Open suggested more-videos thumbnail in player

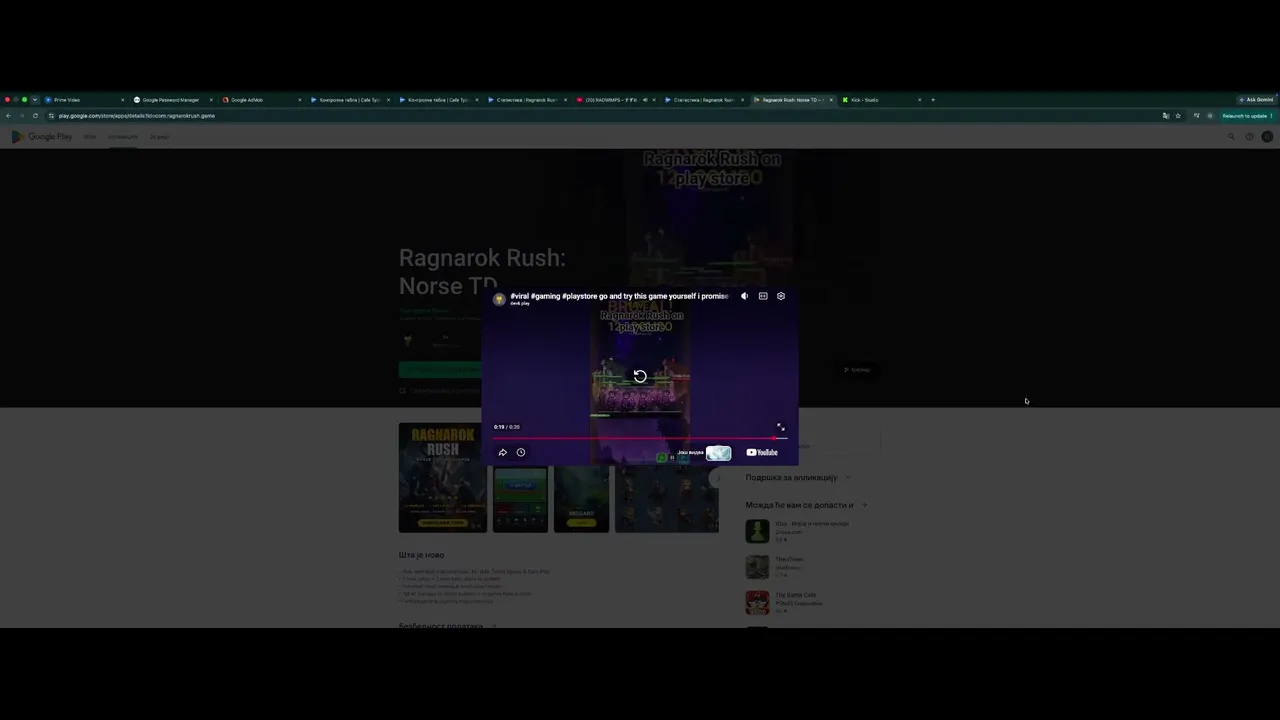tap(718, 453)
